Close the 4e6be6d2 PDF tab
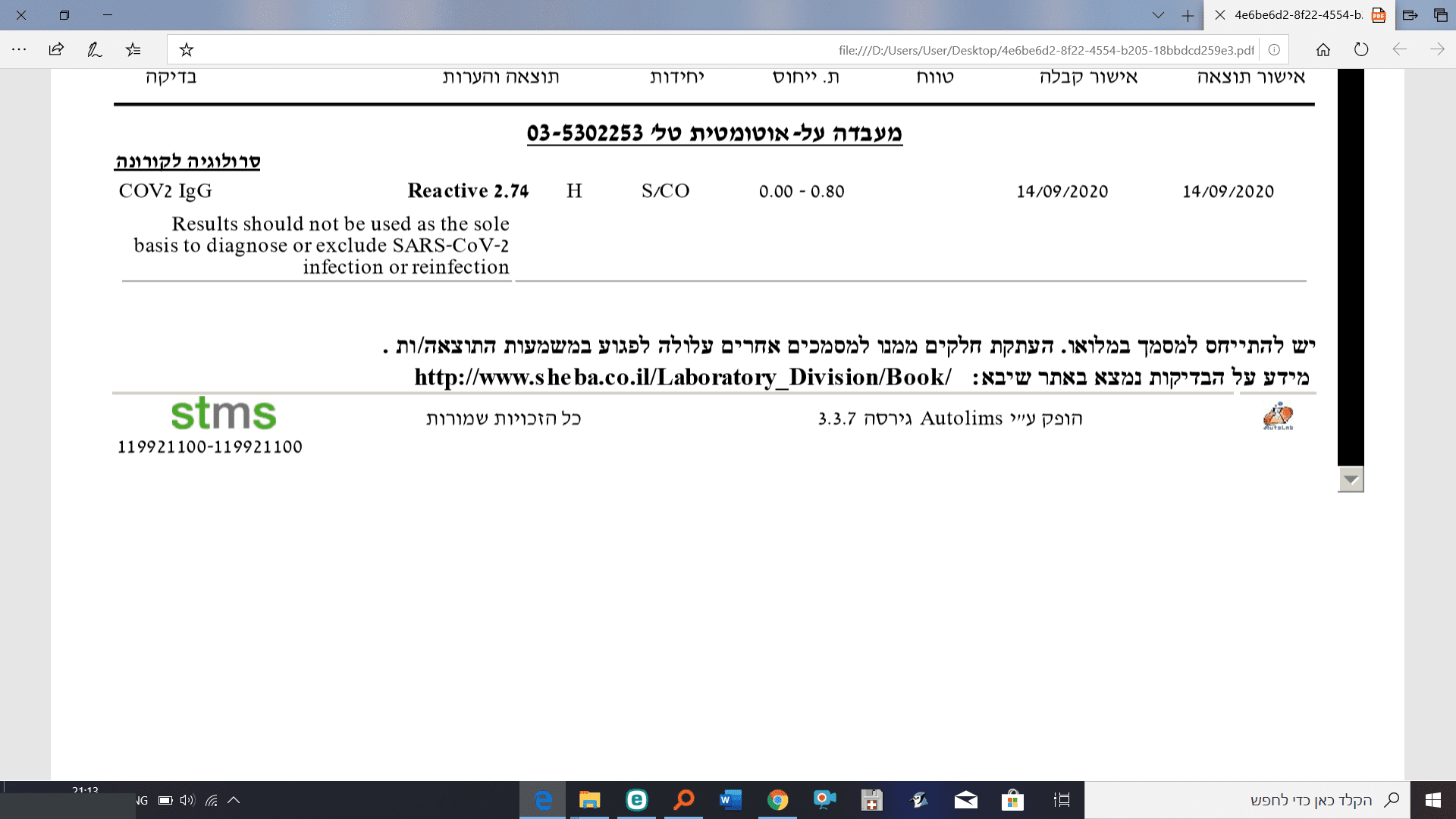Image resolution: width=1456 pixels, height=819 pixels. point(1219,15)
